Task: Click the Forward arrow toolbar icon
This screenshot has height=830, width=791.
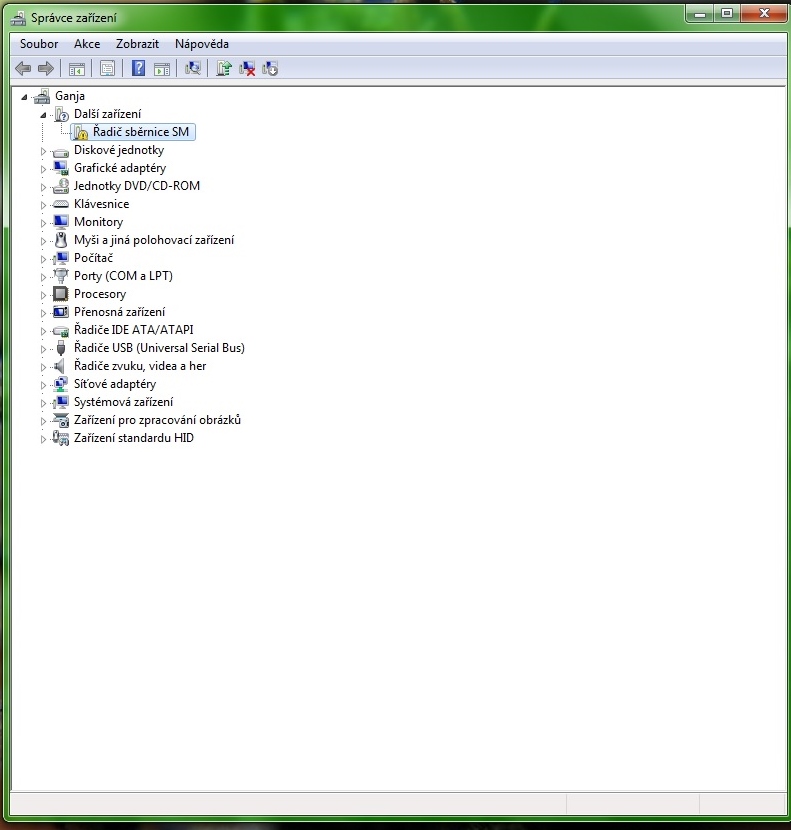Action: pos(46,68)
